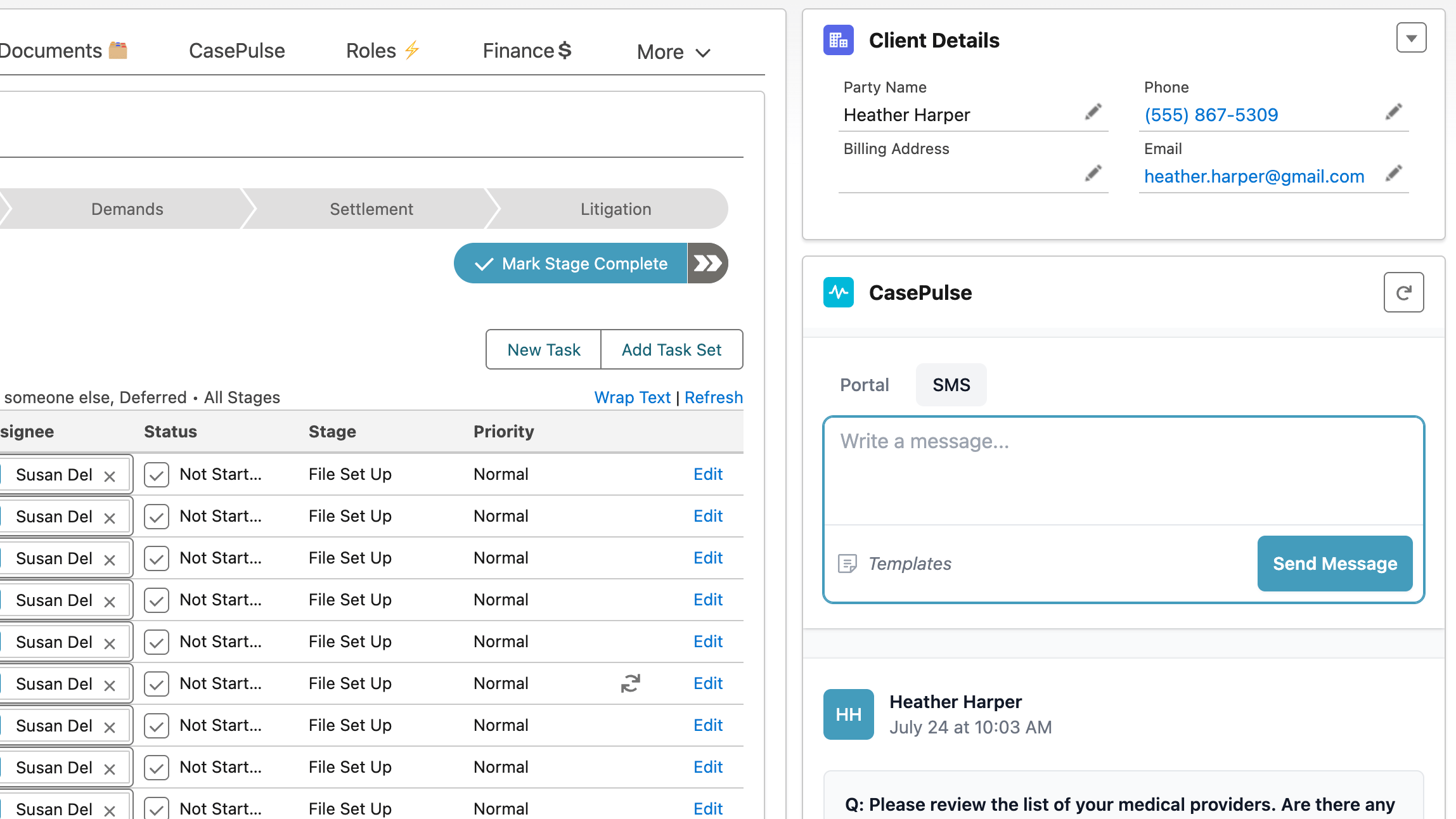Edit the Phone number via pencil icon
This screenshot has height=819, width=1456.
point(1394,112)
